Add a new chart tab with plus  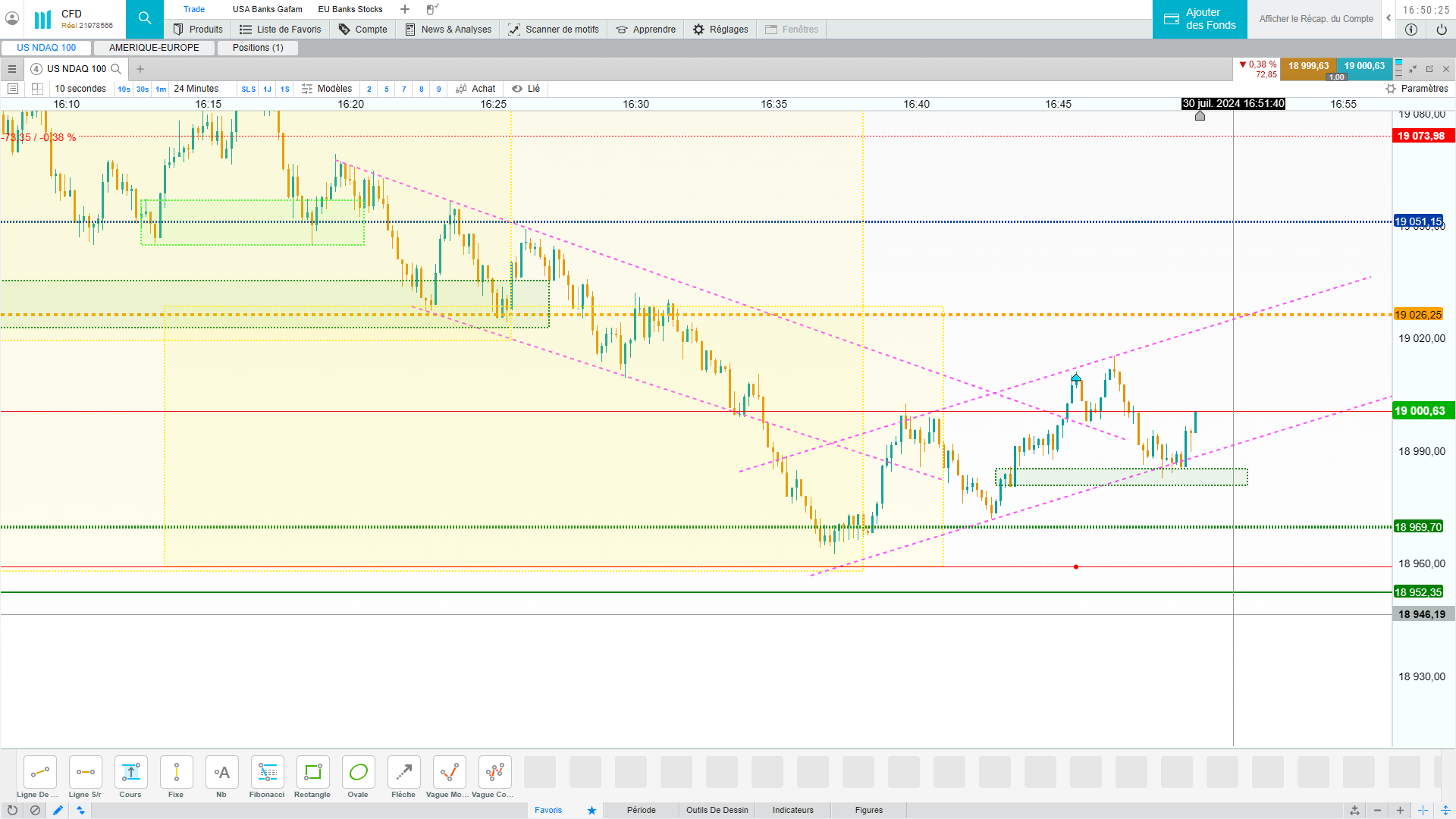click(140, 69)
